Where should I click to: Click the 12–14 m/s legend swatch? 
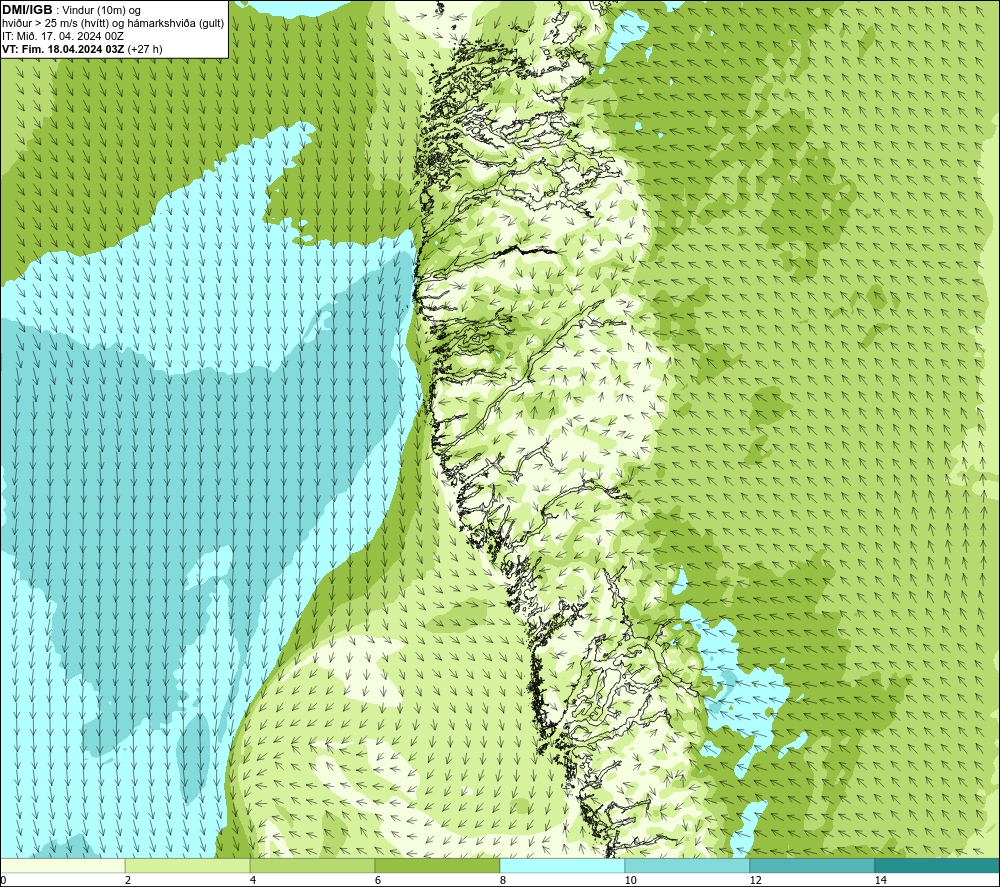(812, 865)
